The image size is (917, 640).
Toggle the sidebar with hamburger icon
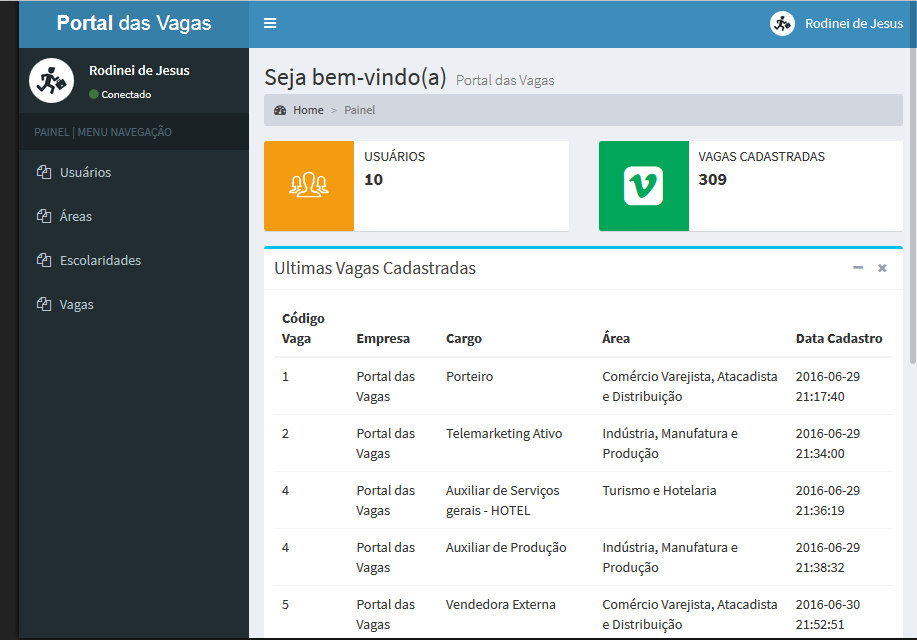tap(270, 23)
